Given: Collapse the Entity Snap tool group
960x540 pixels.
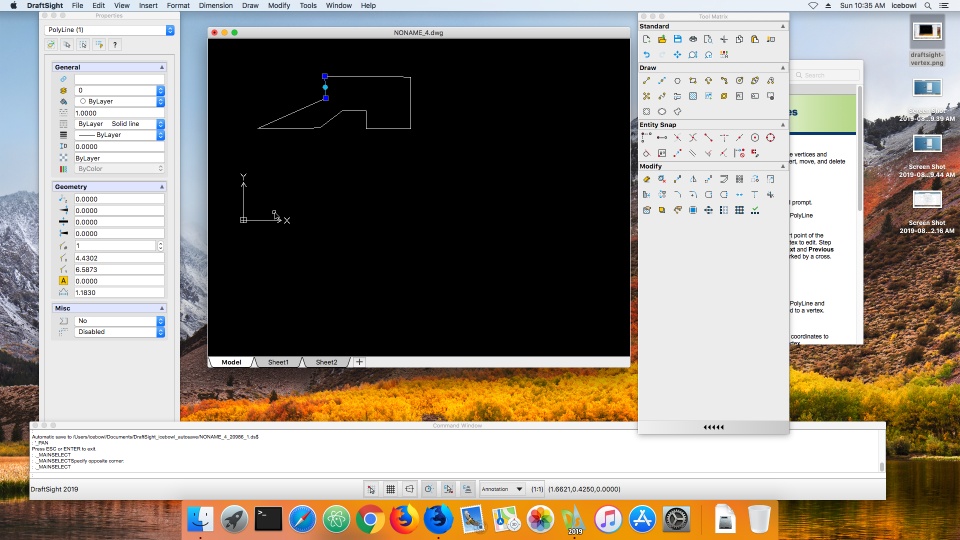Looking at the screenshot, I should 782,124.
